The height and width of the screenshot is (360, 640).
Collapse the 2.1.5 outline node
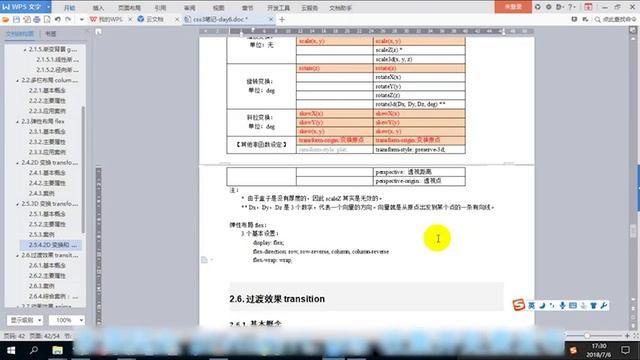pos(25,49)
